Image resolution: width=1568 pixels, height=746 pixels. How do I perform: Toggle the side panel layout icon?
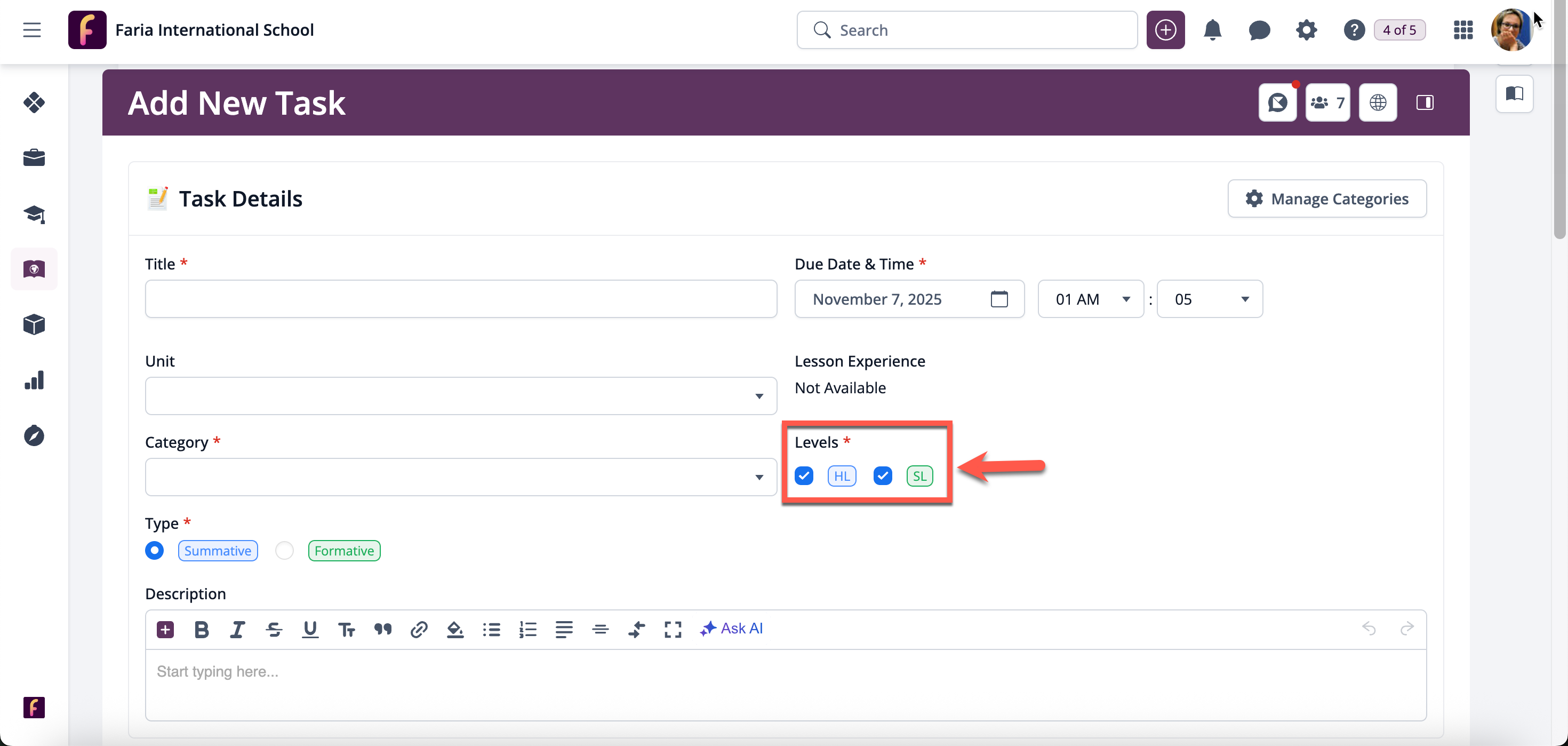click(x=1425, y=102)
